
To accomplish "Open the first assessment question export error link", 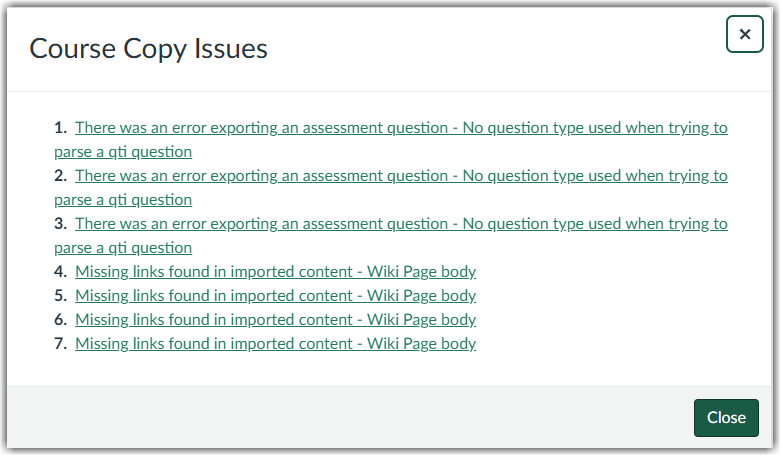I will 400,128.
